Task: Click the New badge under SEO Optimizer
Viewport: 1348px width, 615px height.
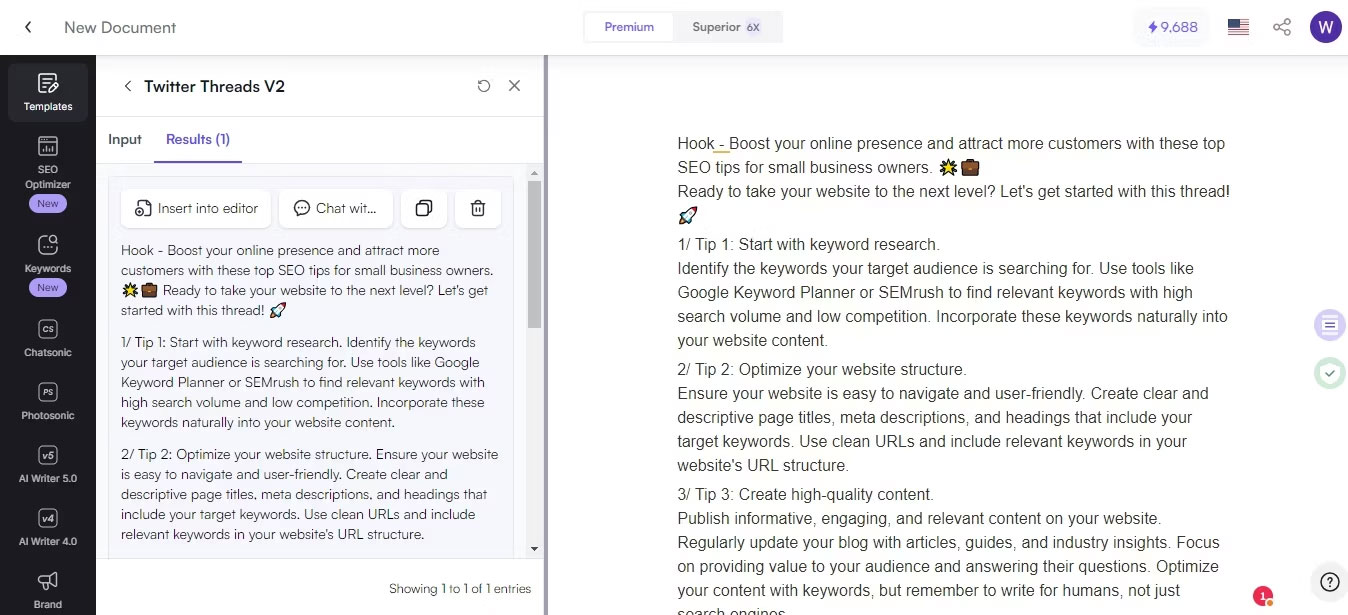Action: pyautogui.click(x=48, y=203)
